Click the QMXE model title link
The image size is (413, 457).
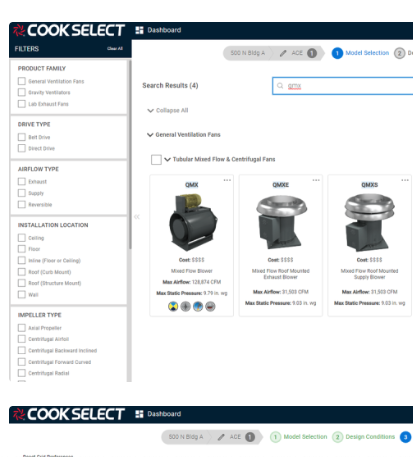click(x=281, y=185)
